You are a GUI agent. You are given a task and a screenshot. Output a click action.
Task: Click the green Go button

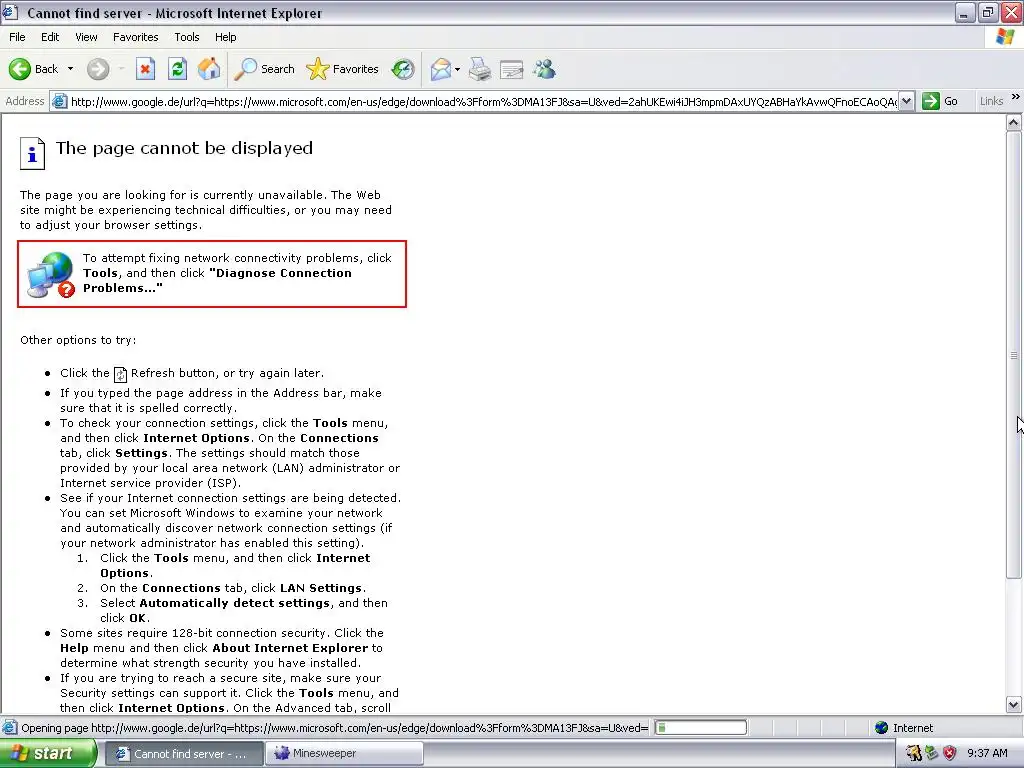[940, 101]
